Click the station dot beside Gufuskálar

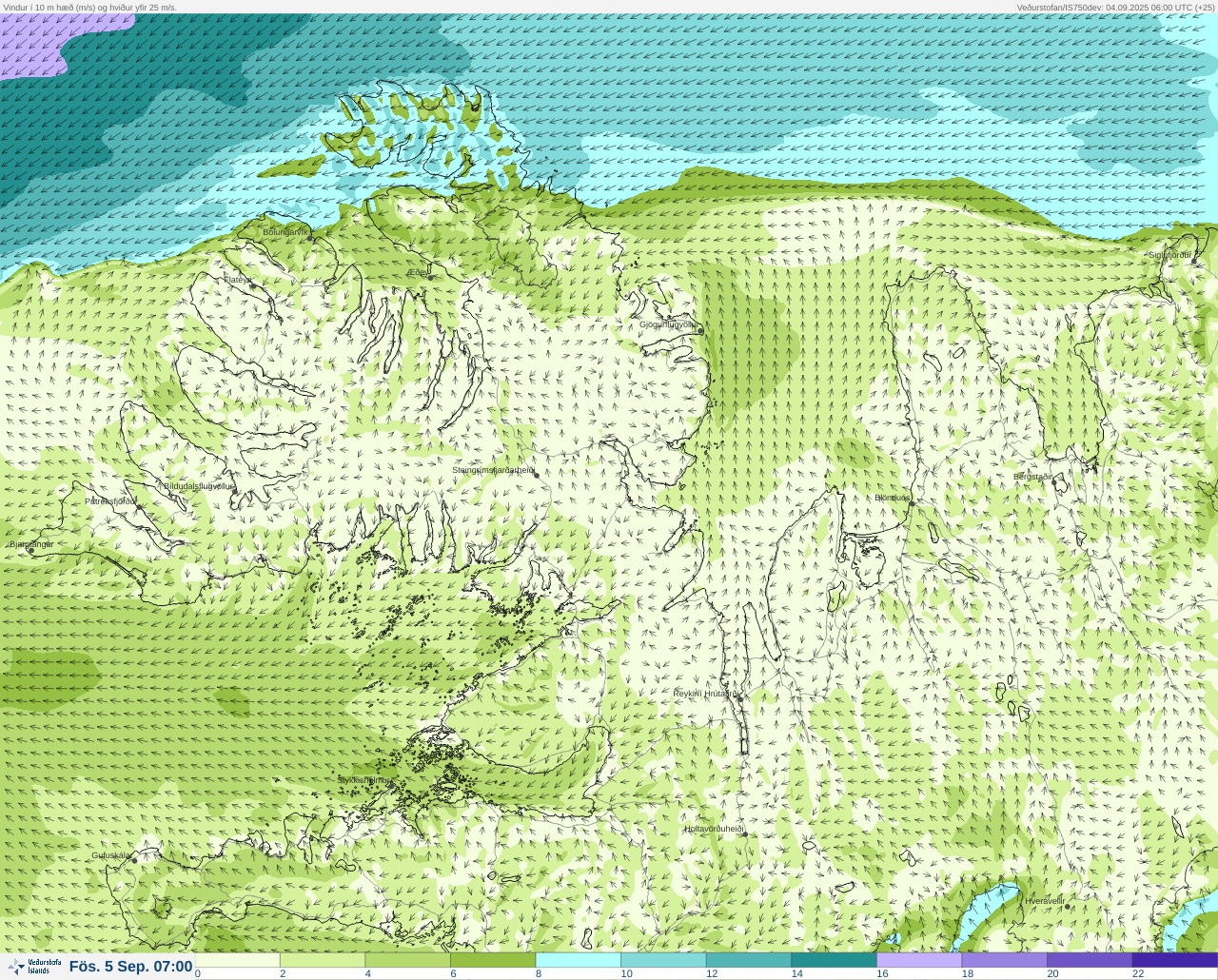[x=134, y=860]
